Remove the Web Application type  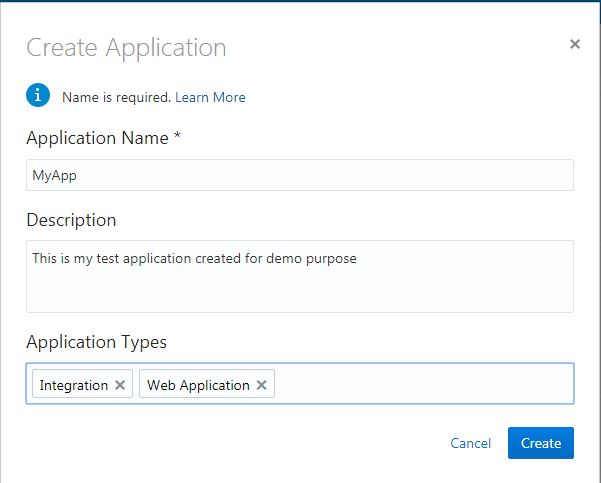262,385
